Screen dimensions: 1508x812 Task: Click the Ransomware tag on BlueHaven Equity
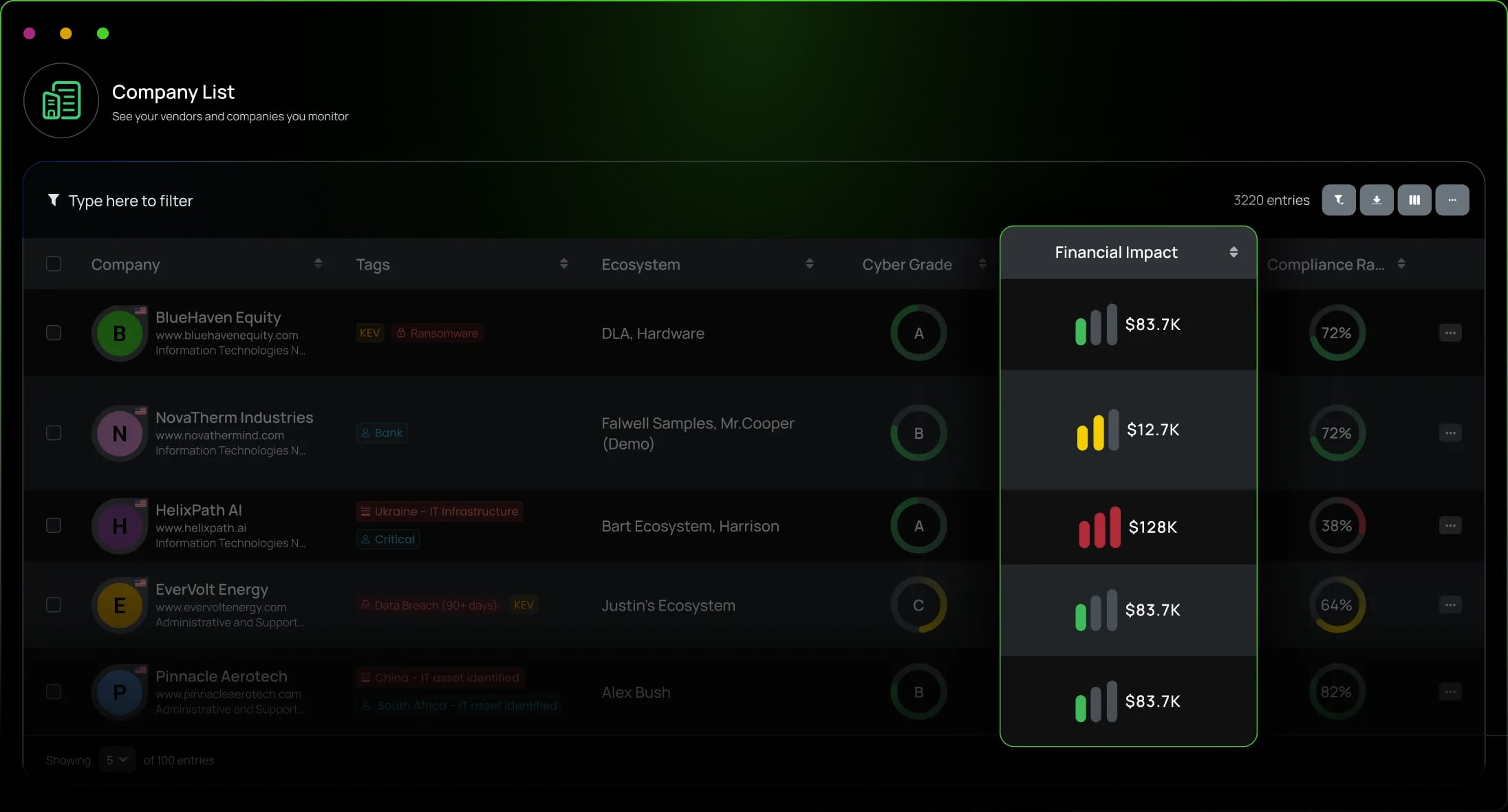[438, 333]
